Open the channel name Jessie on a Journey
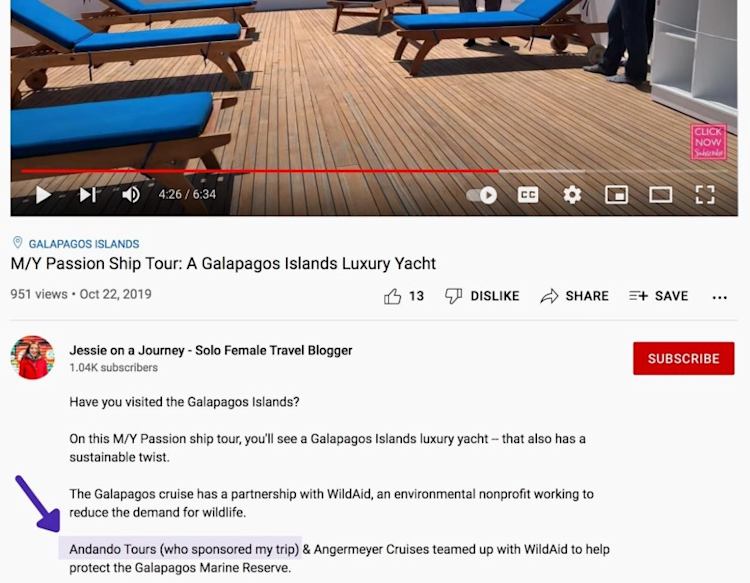 (x=211, y=350)
